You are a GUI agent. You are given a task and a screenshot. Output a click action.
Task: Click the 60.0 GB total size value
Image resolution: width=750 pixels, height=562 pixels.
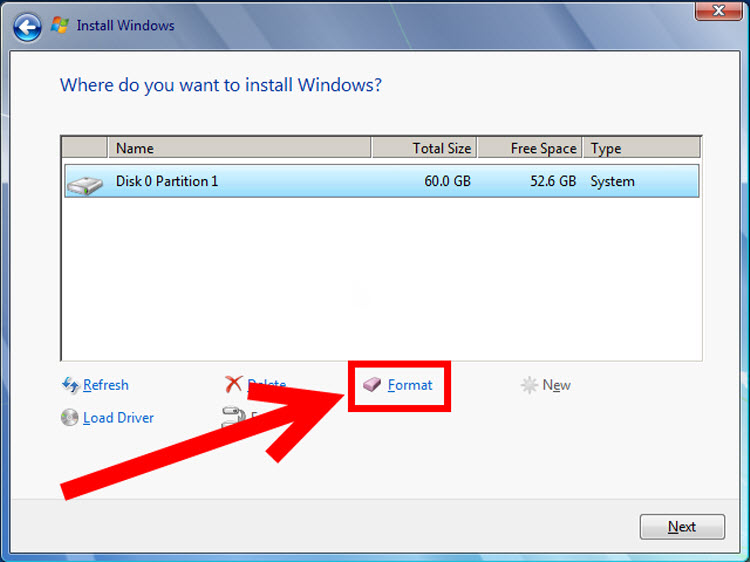[x=447, y=181]
